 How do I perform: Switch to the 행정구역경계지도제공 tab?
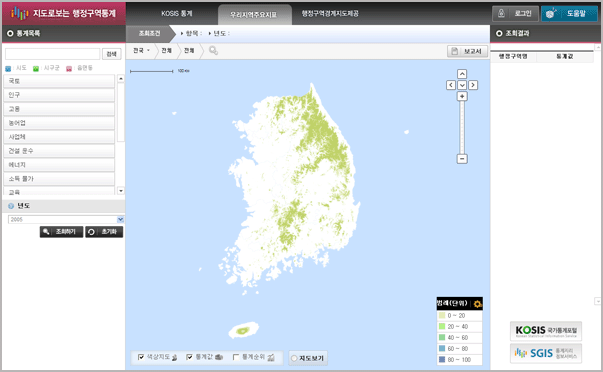[x=330, y=13]
